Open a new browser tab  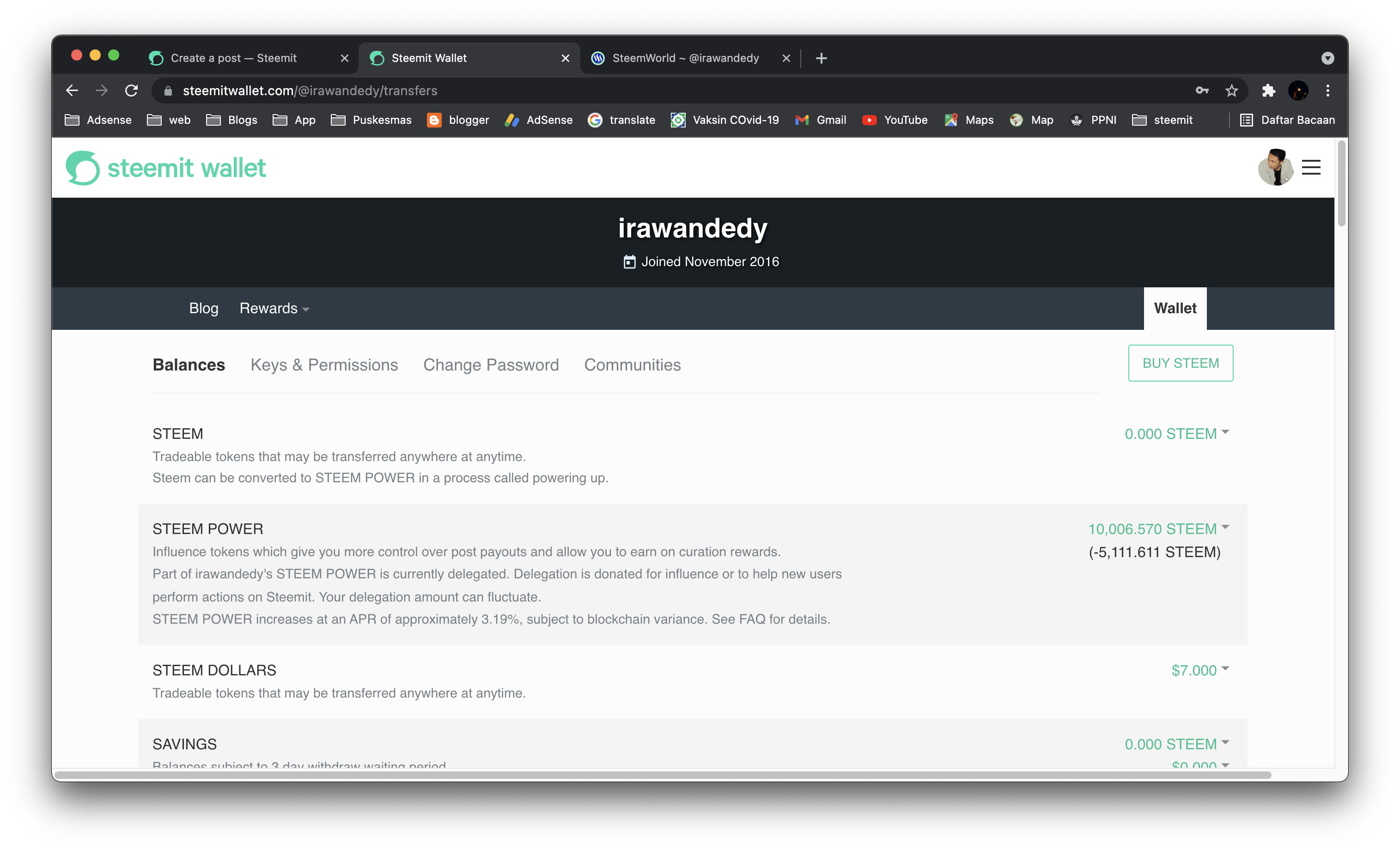pyautogui.click(x=821, y=58)
